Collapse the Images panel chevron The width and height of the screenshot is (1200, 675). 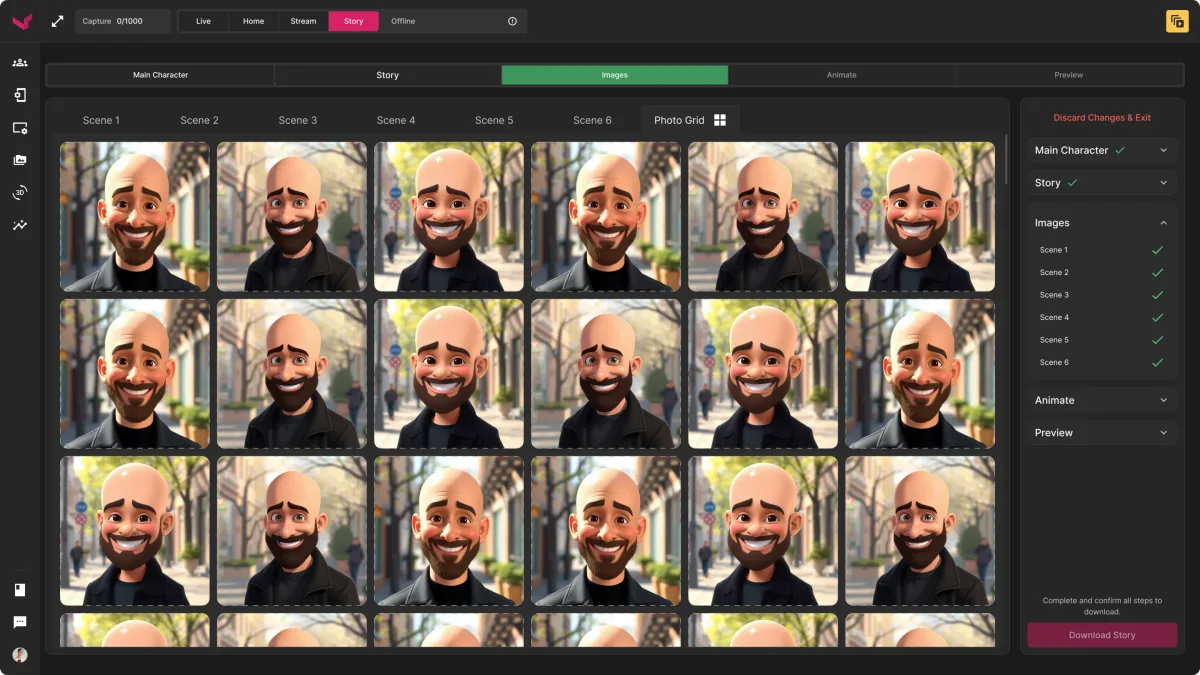click(1163, 223)
